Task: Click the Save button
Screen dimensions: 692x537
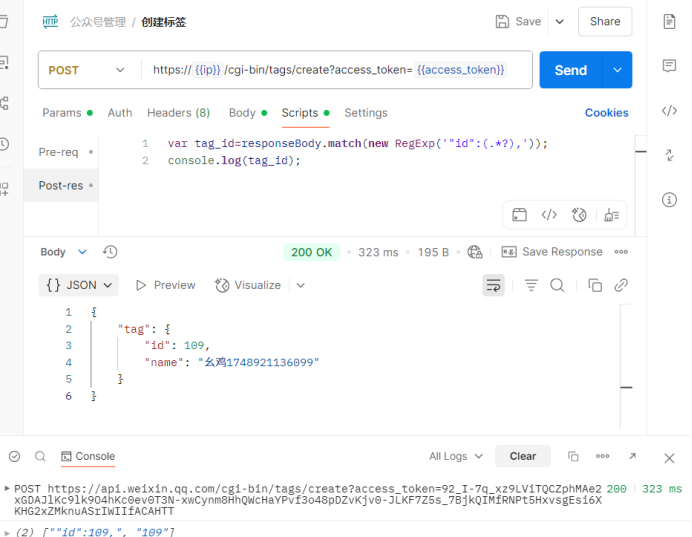Action: [x=518, y=21]
